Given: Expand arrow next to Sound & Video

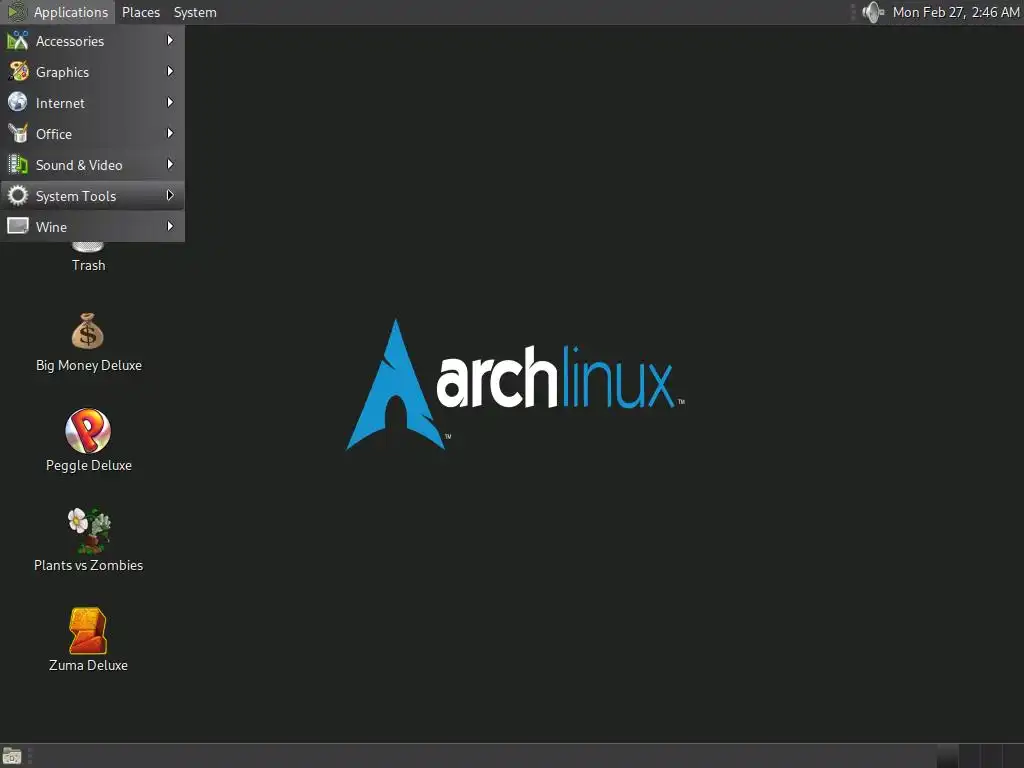Looking at the screenshot, I should pos(170,165).
